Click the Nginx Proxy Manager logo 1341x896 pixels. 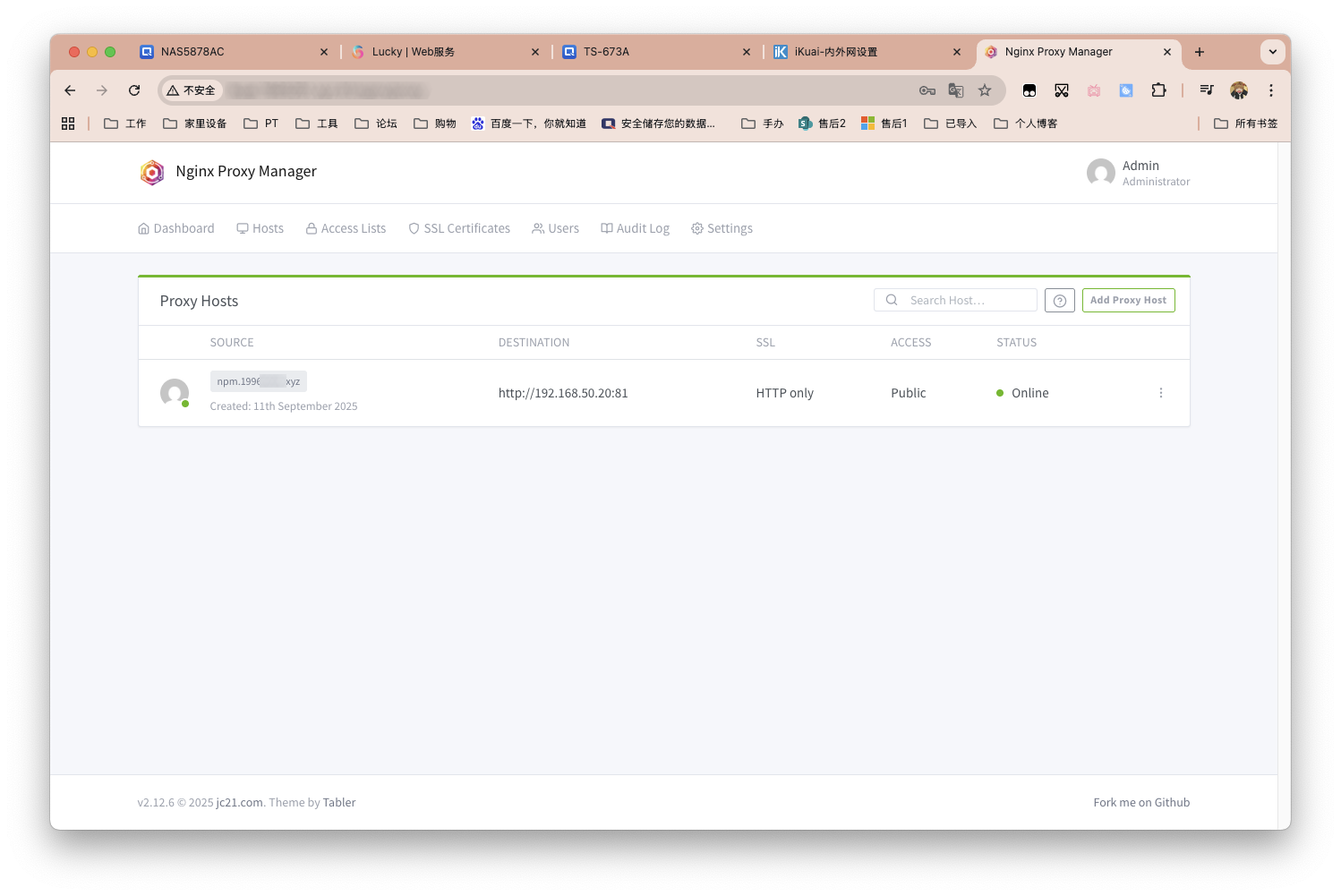(x=152, y=172)
